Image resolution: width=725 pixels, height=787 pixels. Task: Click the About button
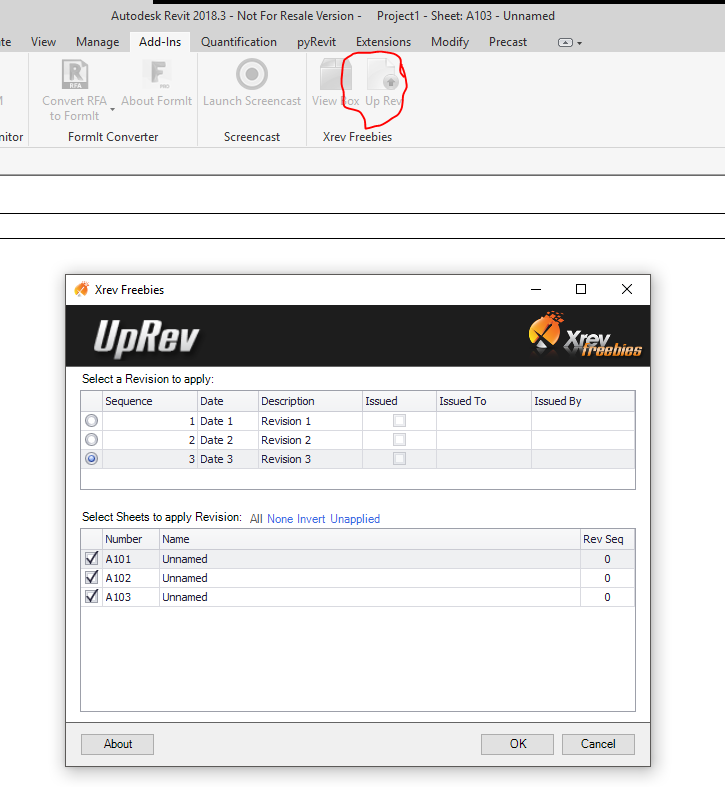tap(117, 744)
